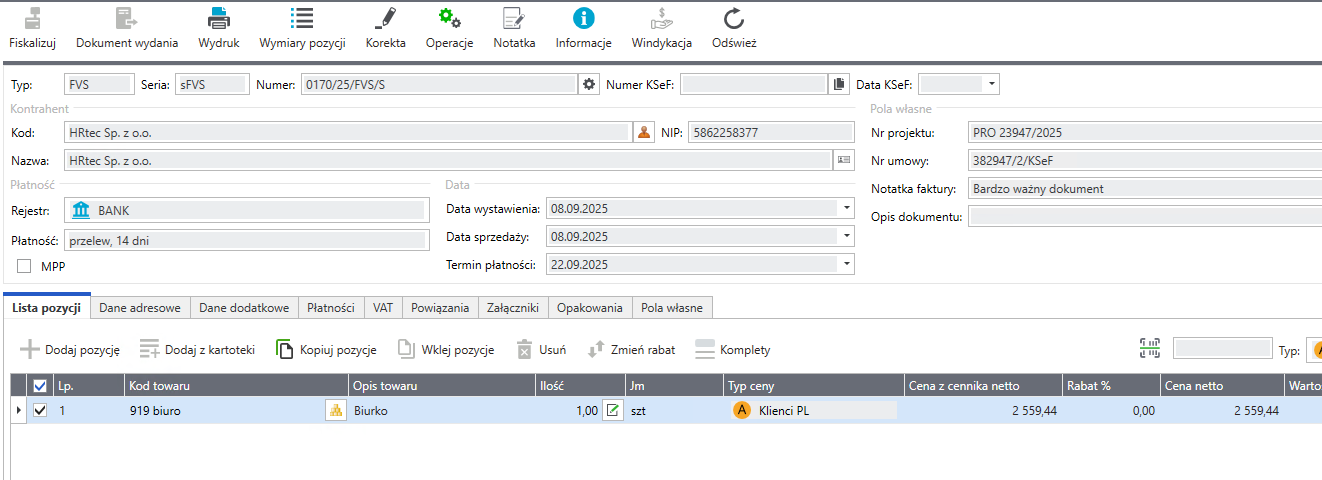Click the Wydruk printer icon

(x=219, y=18)
